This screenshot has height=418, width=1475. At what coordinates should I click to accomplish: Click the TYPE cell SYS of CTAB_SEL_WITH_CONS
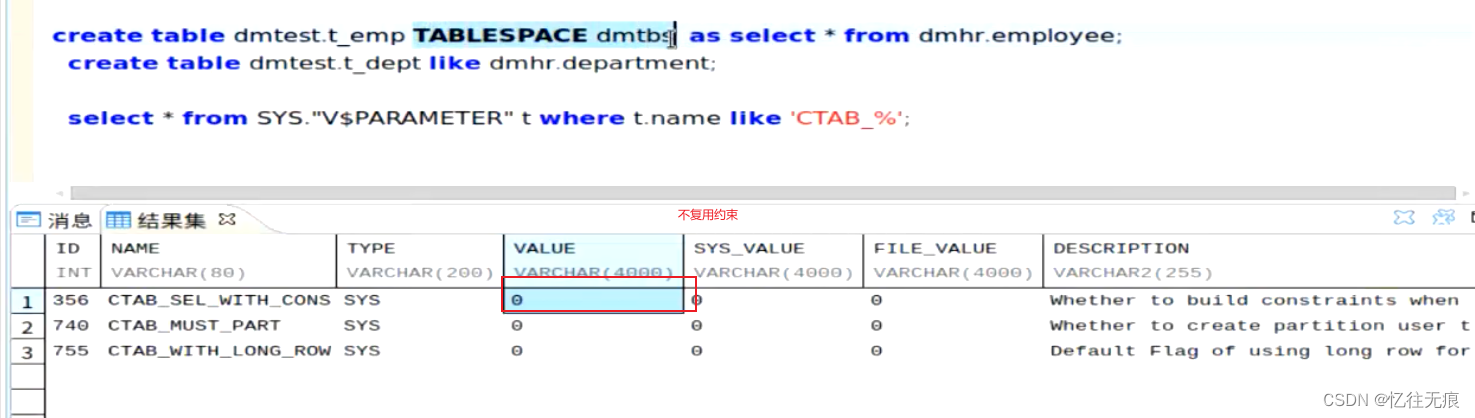click(x=420, y=300)
